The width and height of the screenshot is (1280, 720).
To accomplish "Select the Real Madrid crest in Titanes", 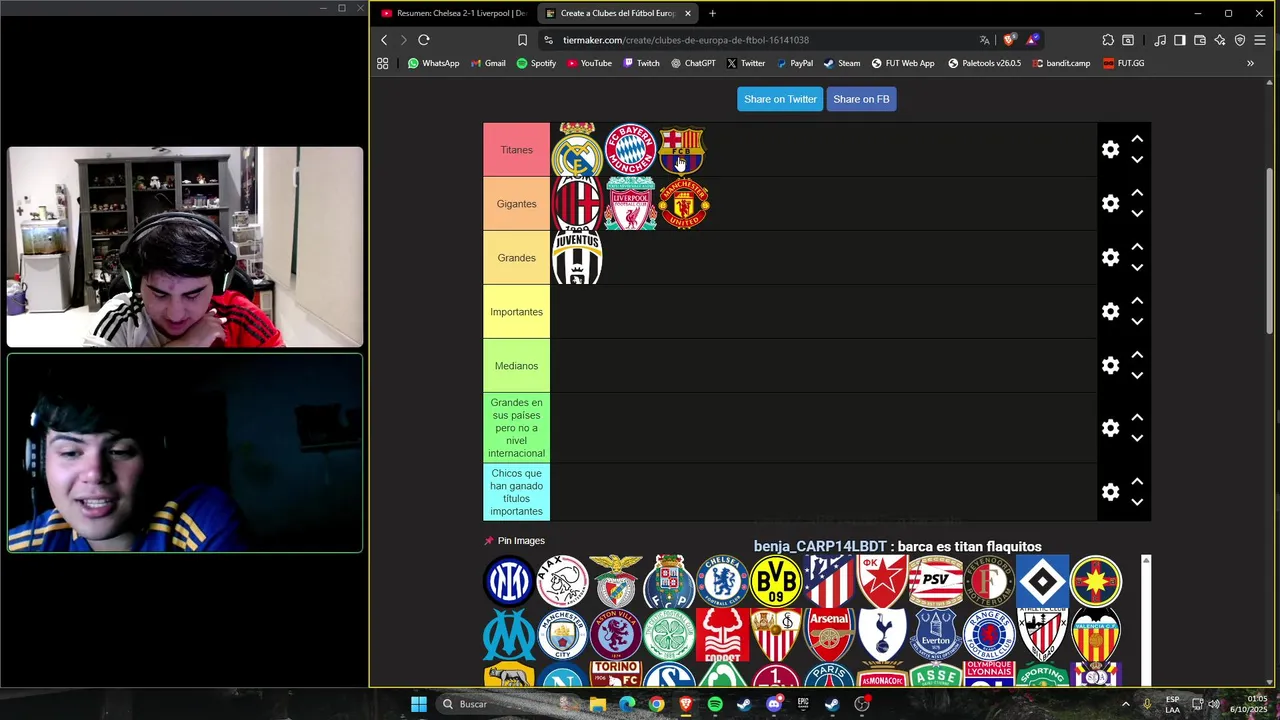I will click(x=577, y=150).
